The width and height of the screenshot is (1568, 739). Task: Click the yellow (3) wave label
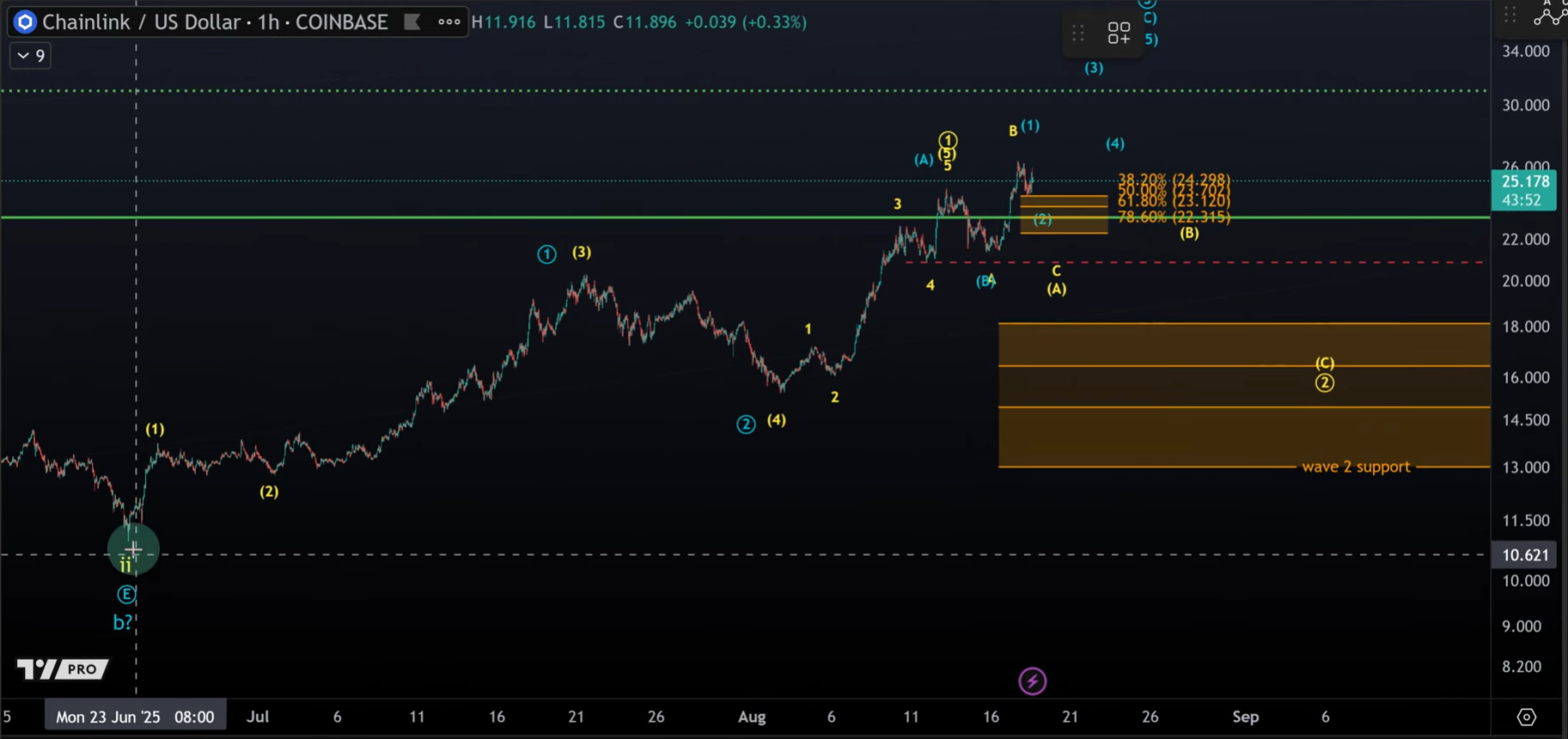[582, 252]
